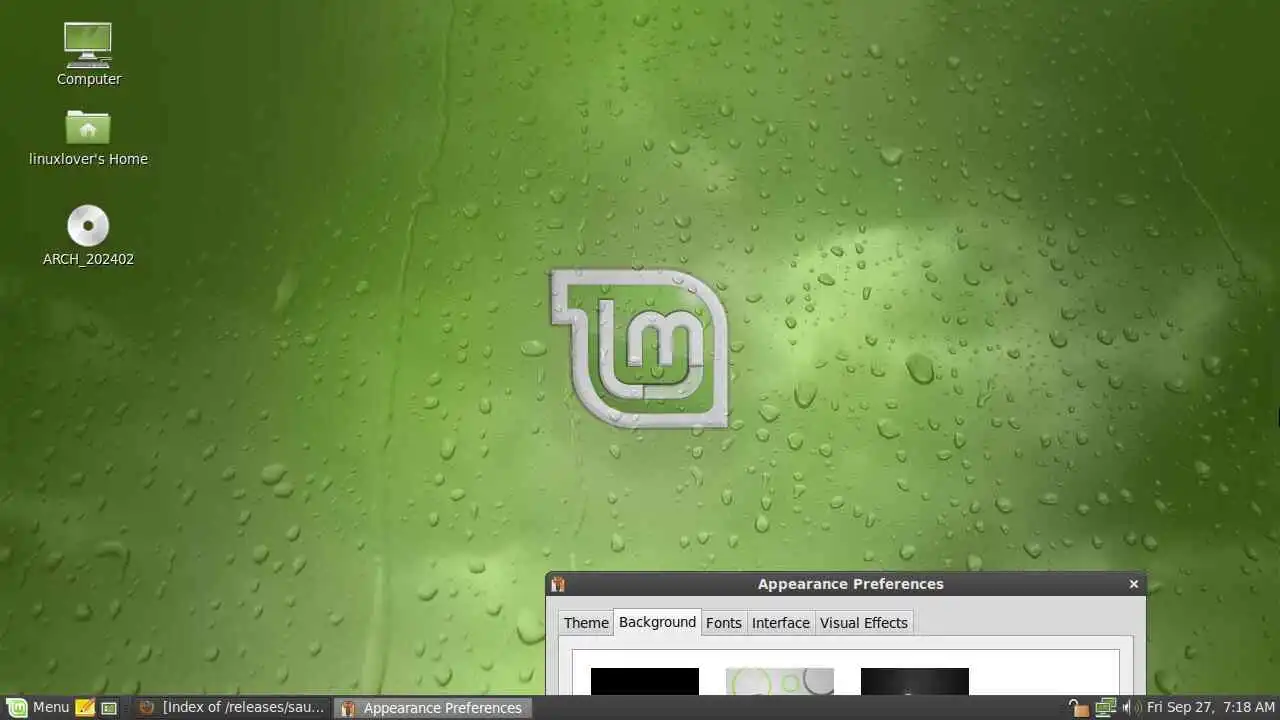Switch to the Interface tab
The image size is (1280, 720).
781,622
